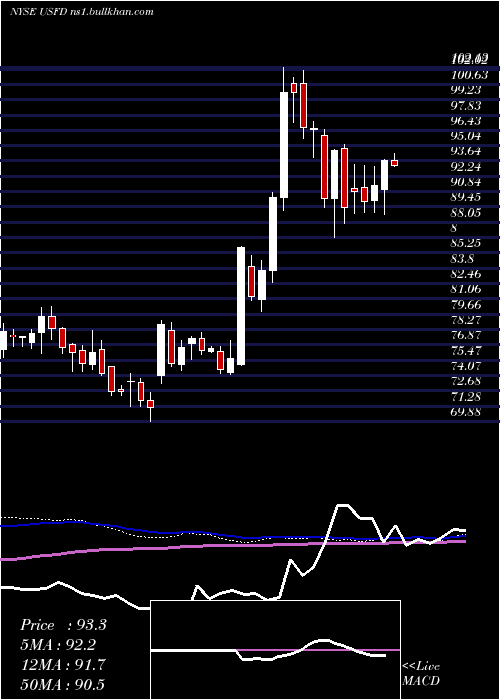500x700 pixels.
Task: Click the last small red candlestick
Action: tap(394, 163)
